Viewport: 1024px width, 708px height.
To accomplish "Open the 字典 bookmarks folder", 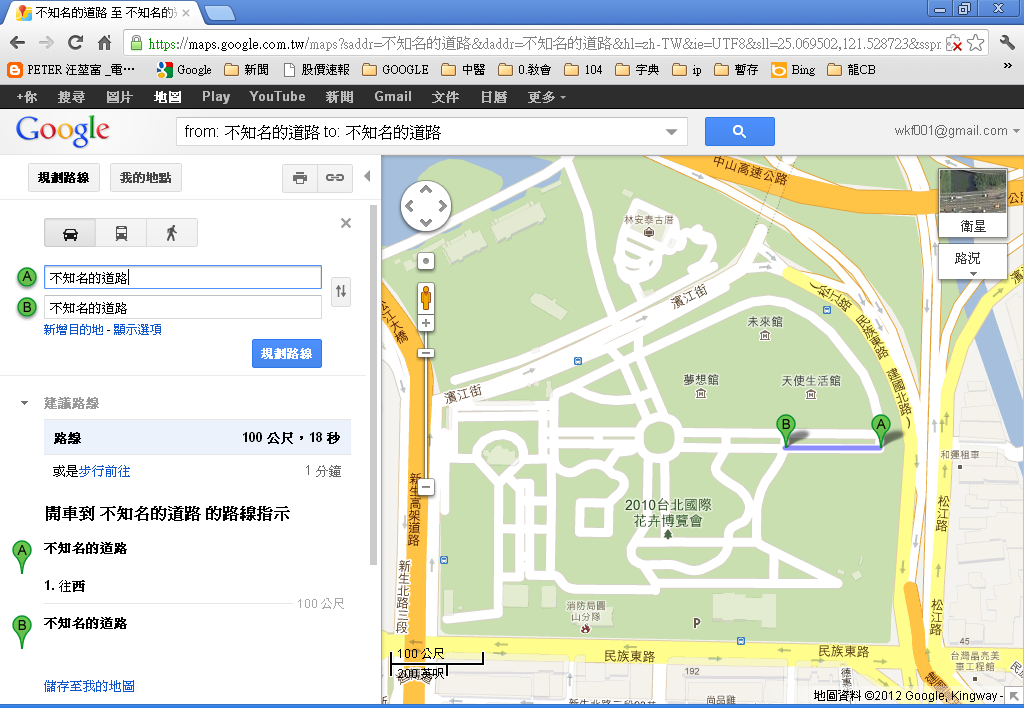I will (637, 70).
